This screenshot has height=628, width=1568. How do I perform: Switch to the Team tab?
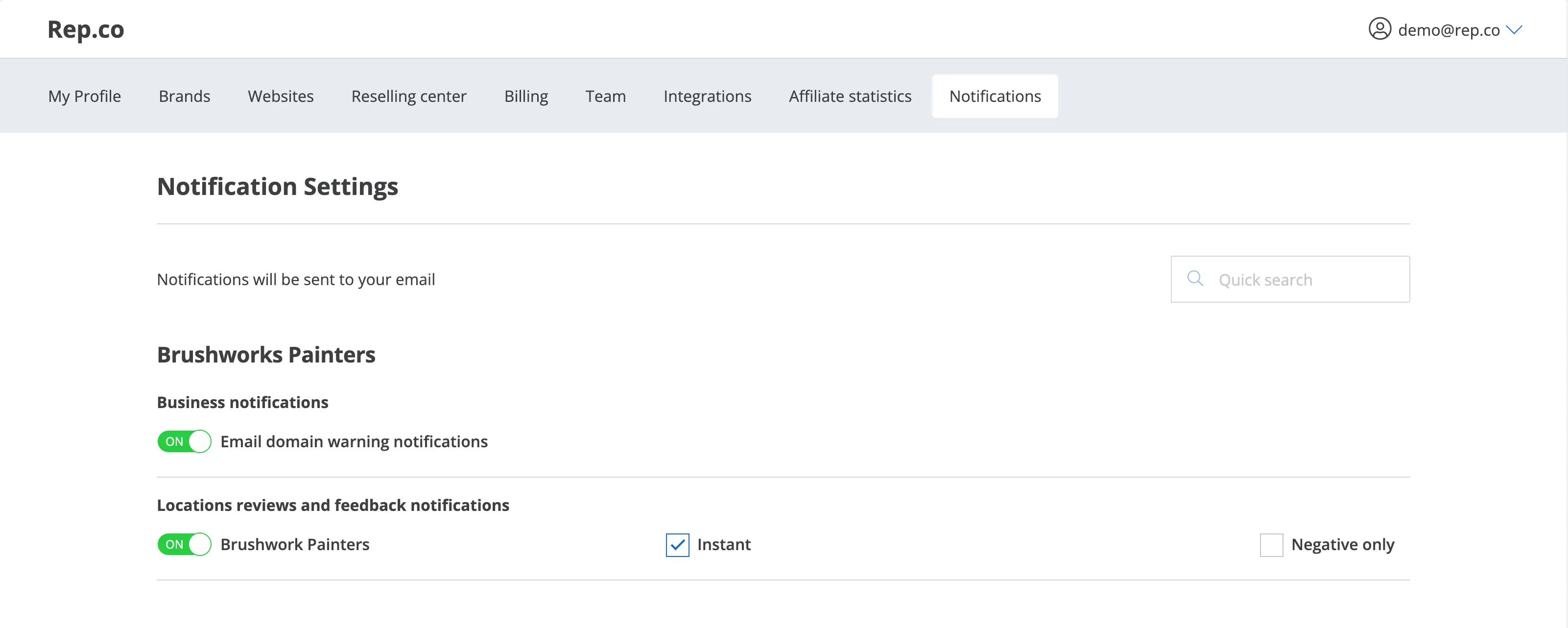click(606, 96)
